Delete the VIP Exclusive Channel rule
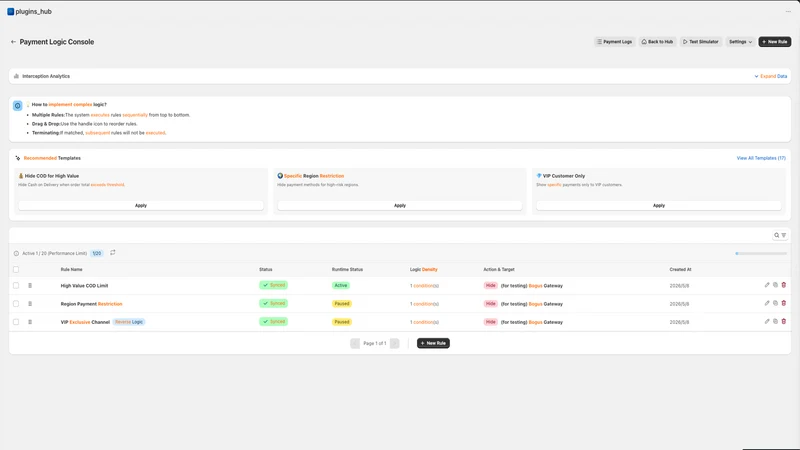The height and width of the screenshot is (450, 800). pyautogui.click(x=784, y=321)
